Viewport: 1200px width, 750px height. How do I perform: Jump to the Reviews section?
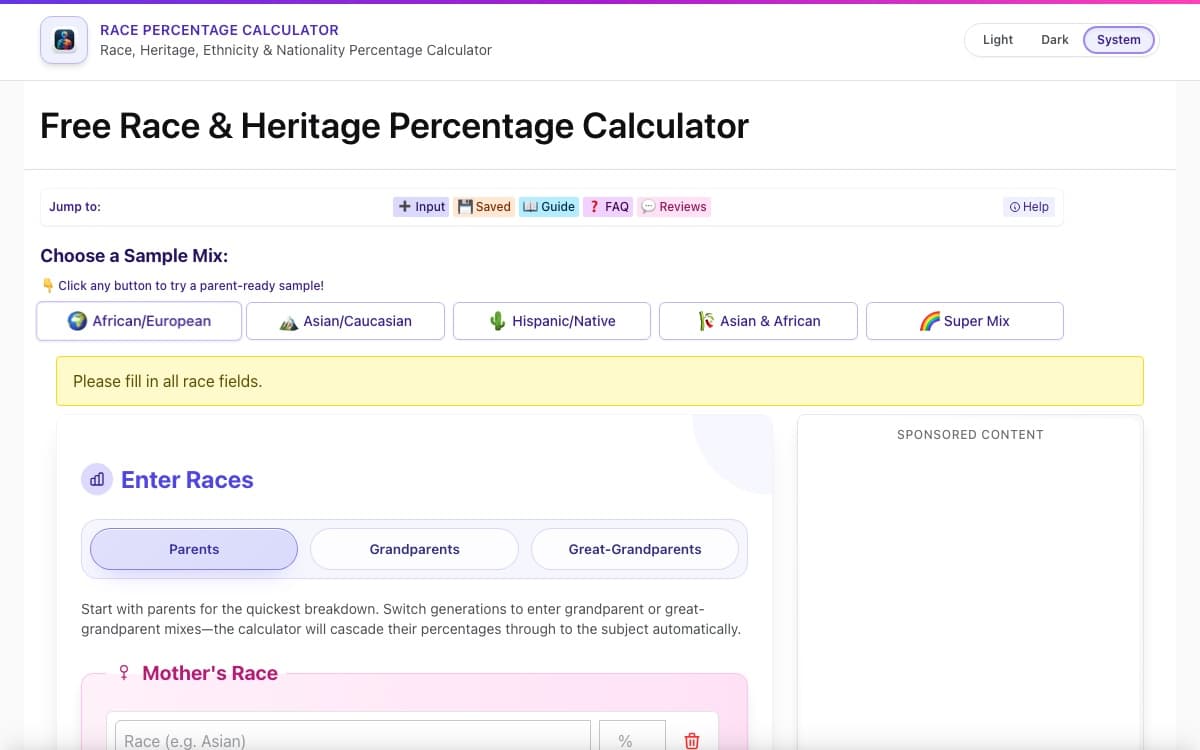click(x=674, y=207)
